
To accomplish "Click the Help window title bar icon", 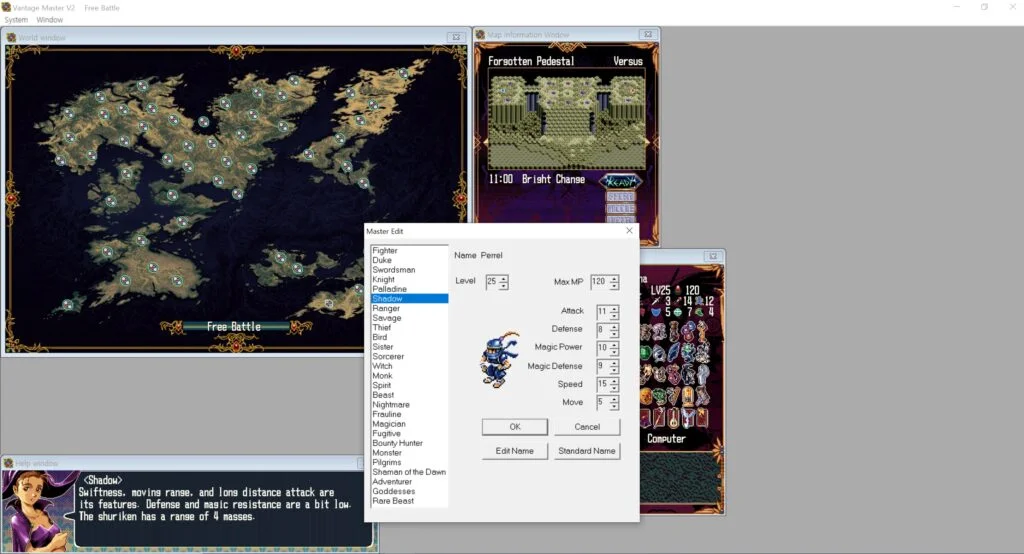I will point(8,463).
